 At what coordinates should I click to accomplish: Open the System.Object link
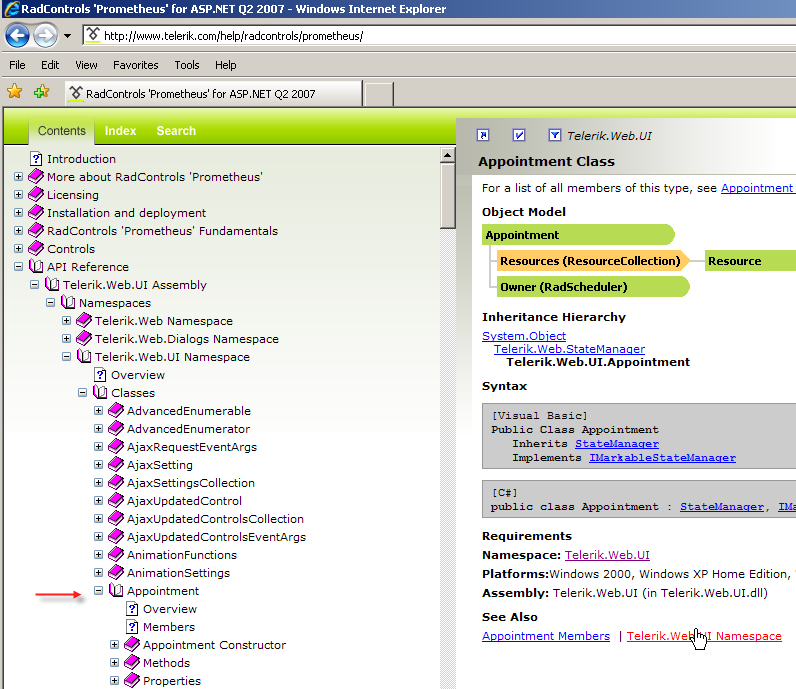tap(524, 336)
